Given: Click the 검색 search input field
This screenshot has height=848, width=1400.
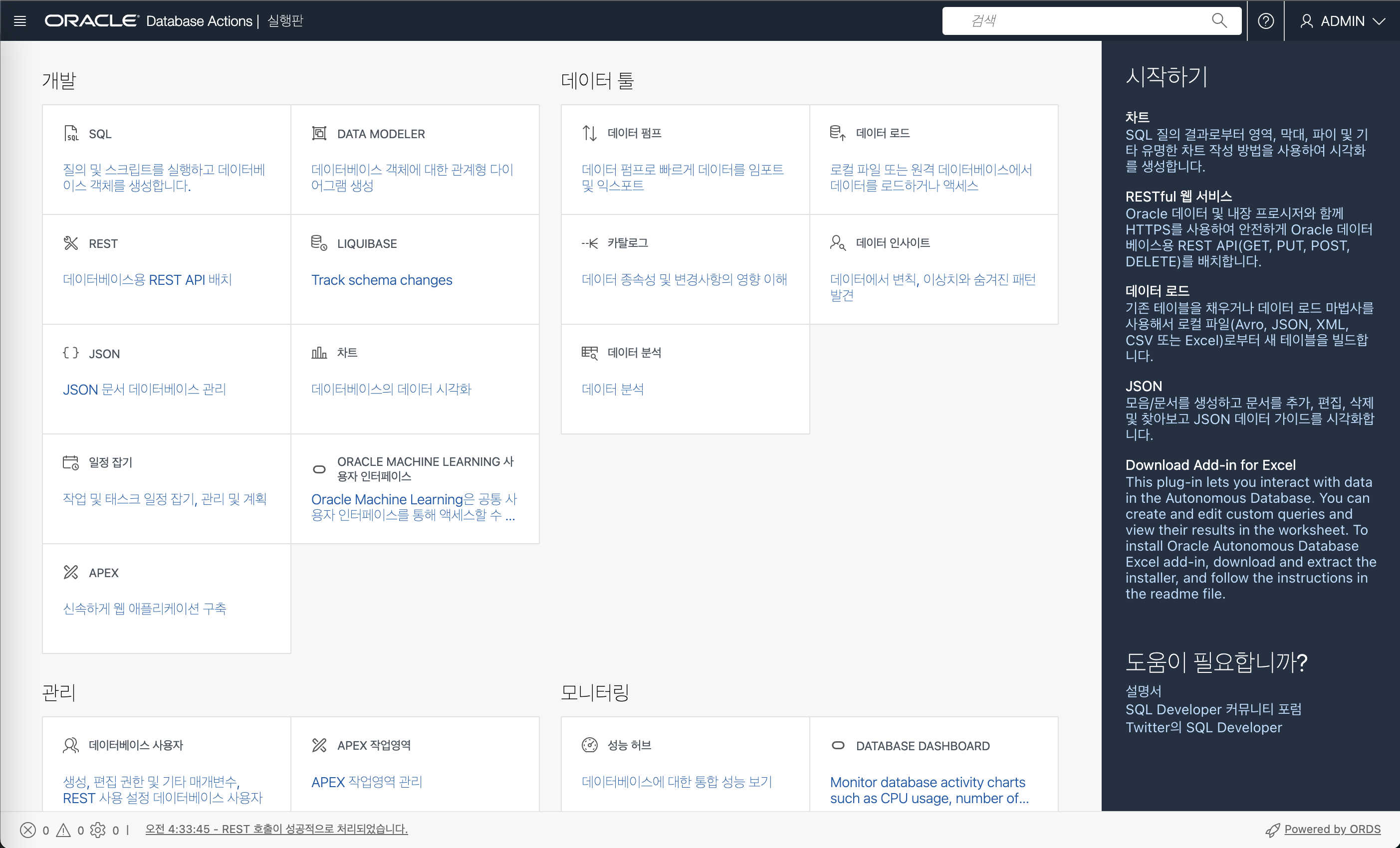Looking at the screenshot, I should click(x=1091, y=21).
